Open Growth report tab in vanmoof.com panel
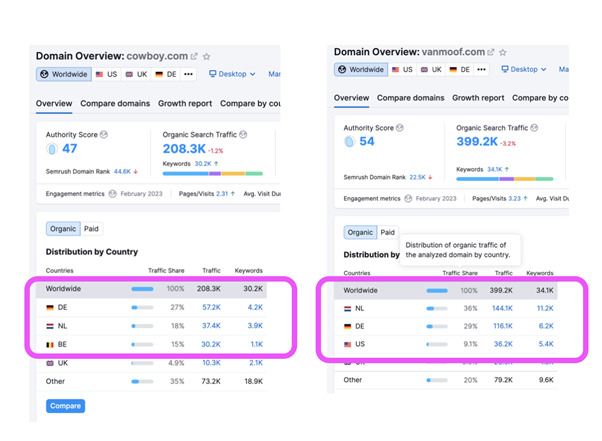The height and width of the screenshot is (441, 602). [478, 98]
